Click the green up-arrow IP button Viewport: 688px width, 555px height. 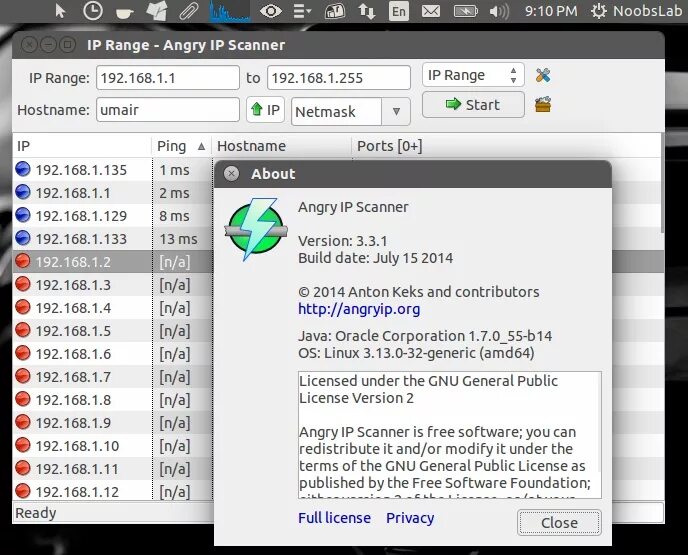coord(265,109)
